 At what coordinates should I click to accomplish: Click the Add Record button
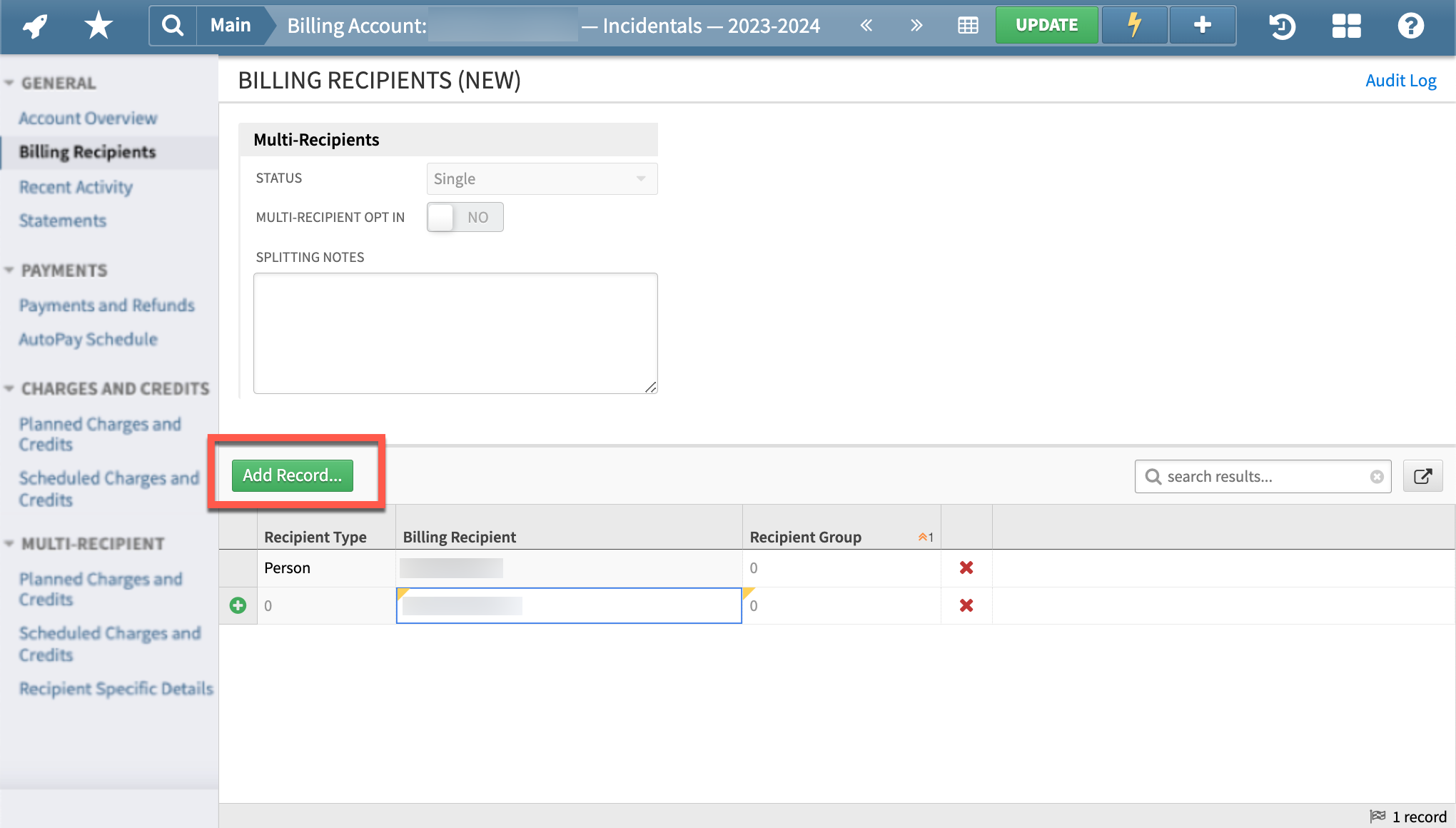coord(292,475)
